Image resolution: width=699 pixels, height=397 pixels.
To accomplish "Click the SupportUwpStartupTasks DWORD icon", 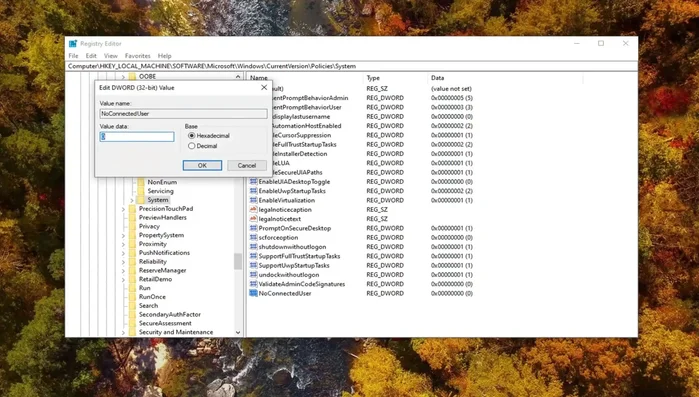I will tap(253, 265).
